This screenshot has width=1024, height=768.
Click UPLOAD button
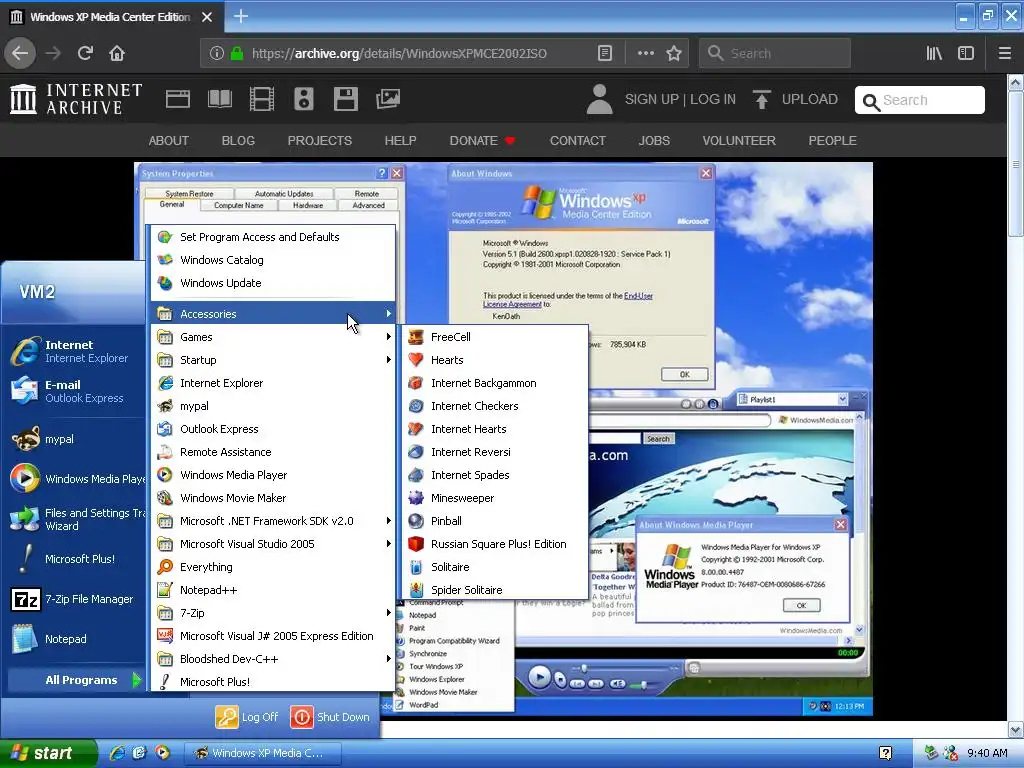795,99
